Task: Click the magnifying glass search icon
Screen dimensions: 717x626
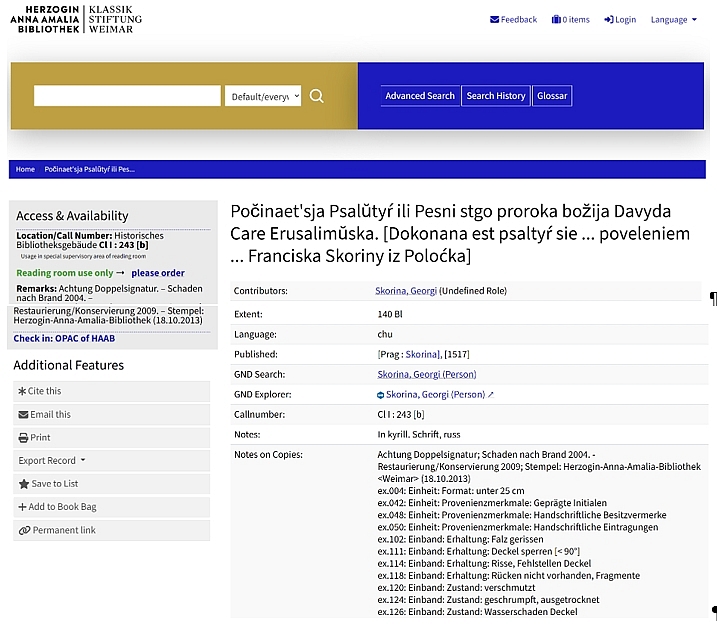Action: click(317, 96)
